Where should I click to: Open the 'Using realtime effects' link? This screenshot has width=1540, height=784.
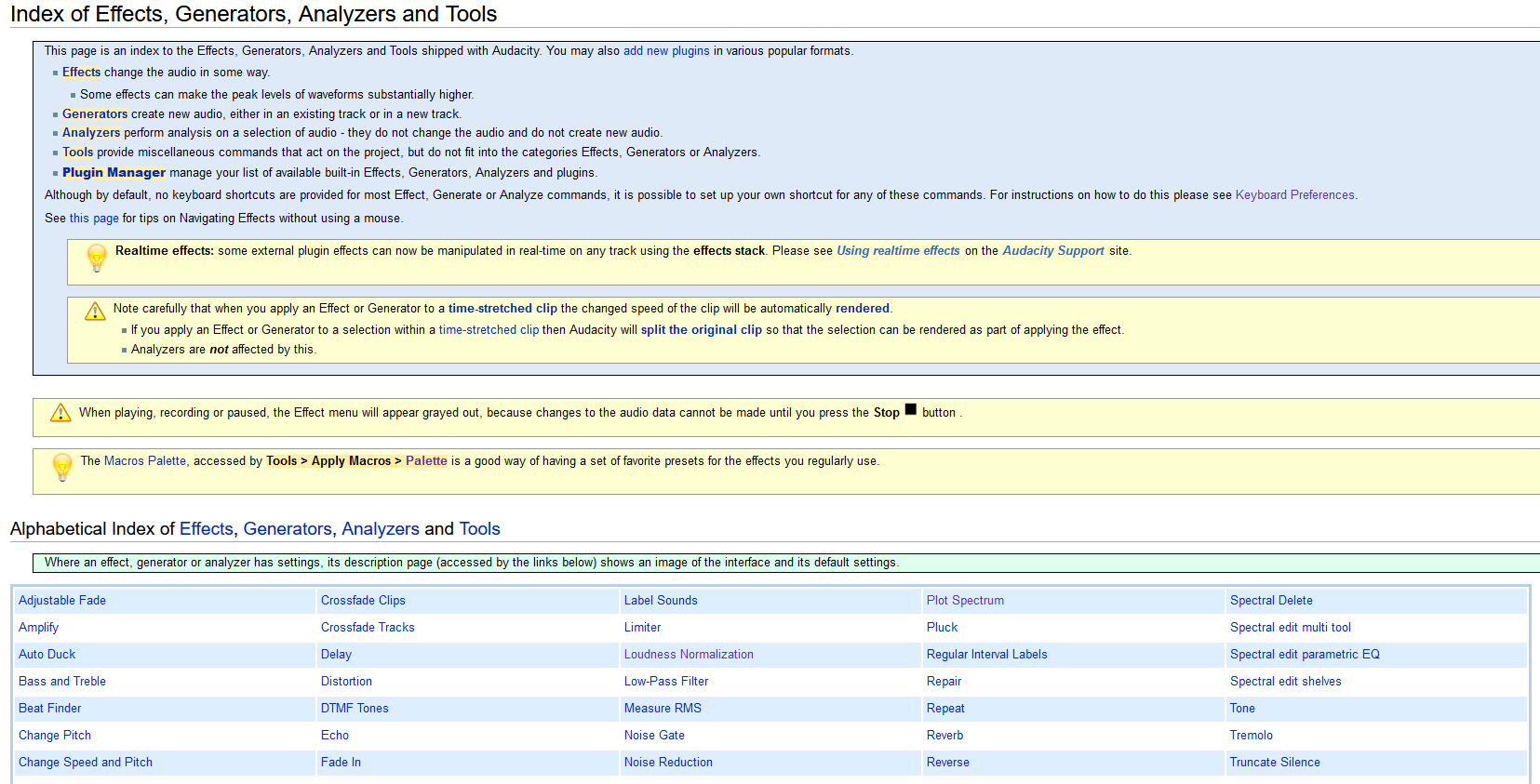(898, 251)
